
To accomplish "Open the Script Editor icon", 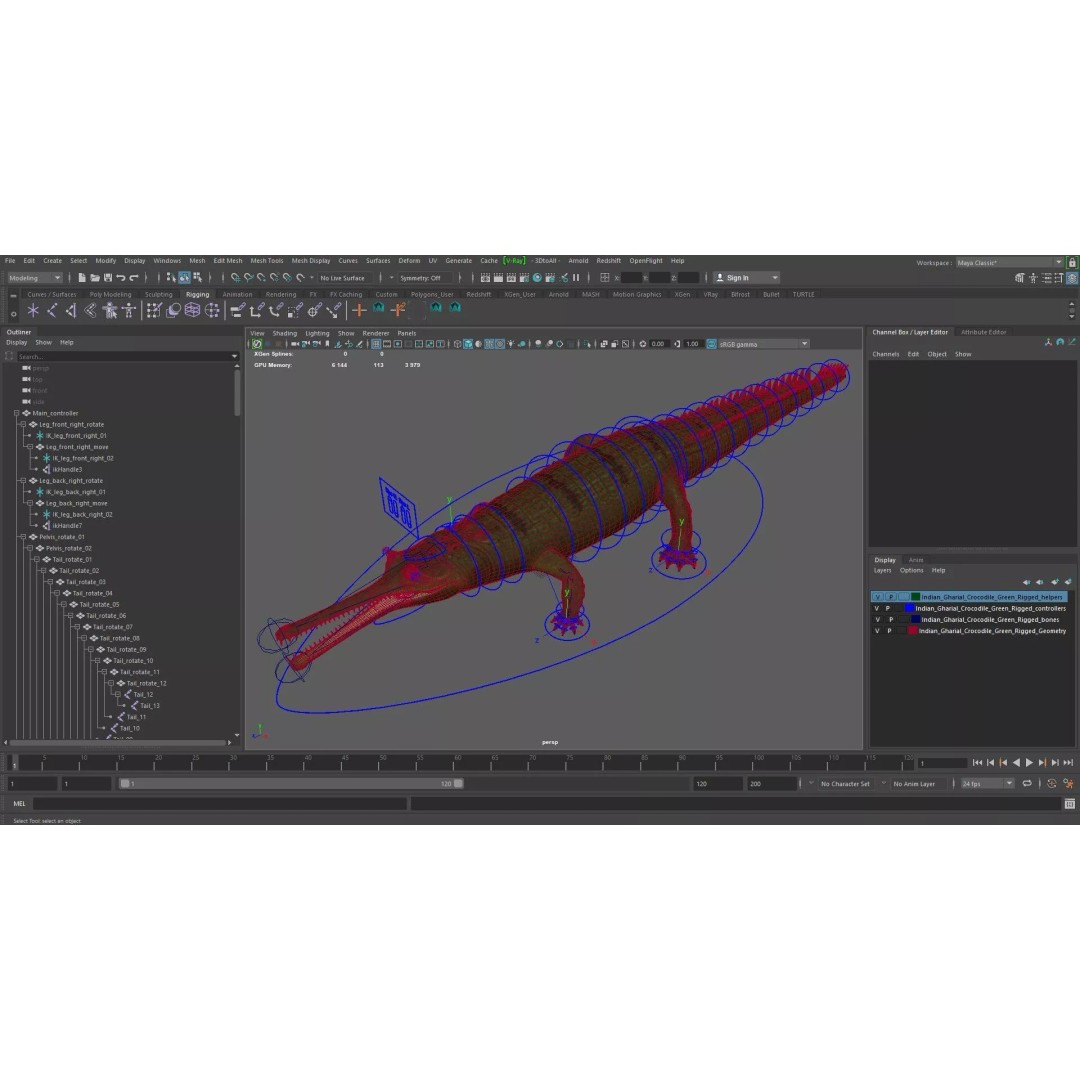I will pos(1070,804).
